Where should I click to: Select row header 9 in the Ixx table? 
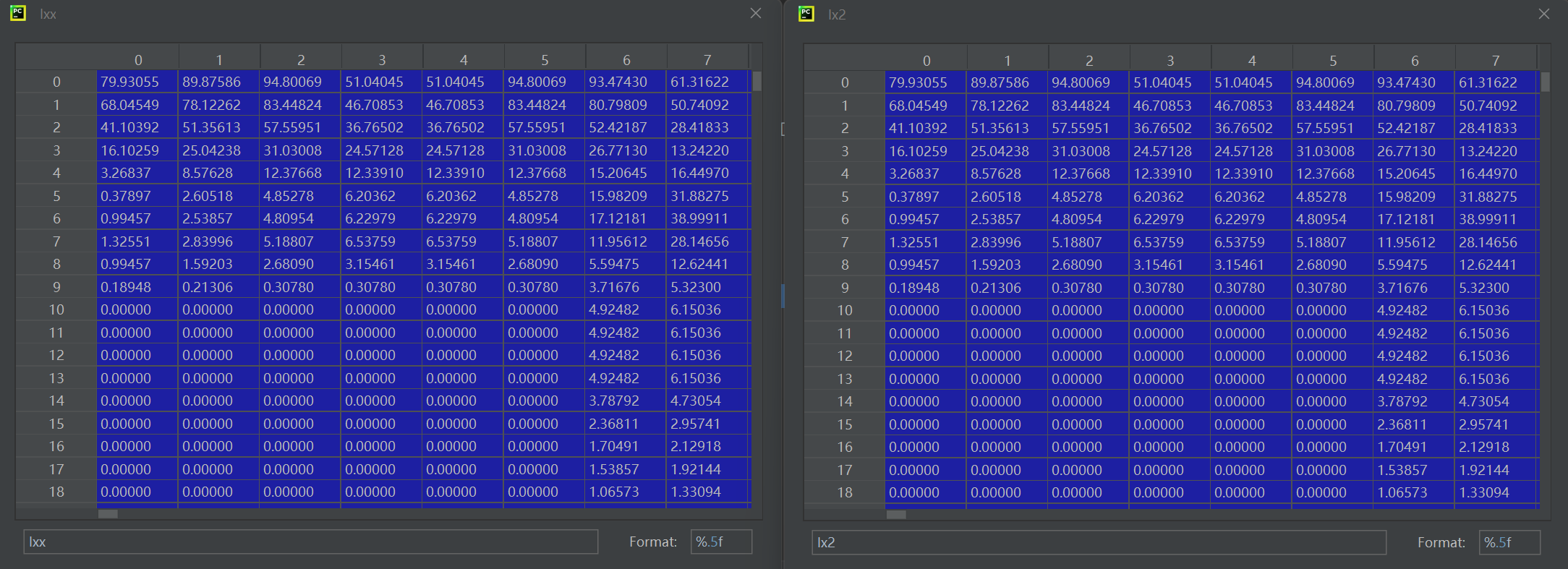(x=56, y=287)
